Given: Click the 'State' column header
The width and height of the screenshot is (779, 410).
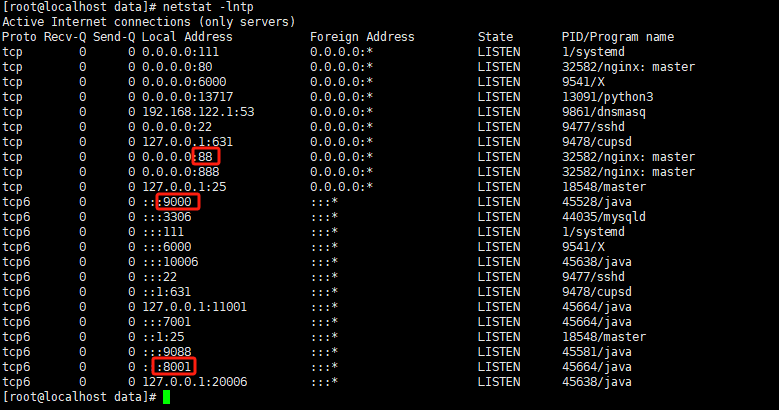Looking at the screenshot, I should coord(495,37).
